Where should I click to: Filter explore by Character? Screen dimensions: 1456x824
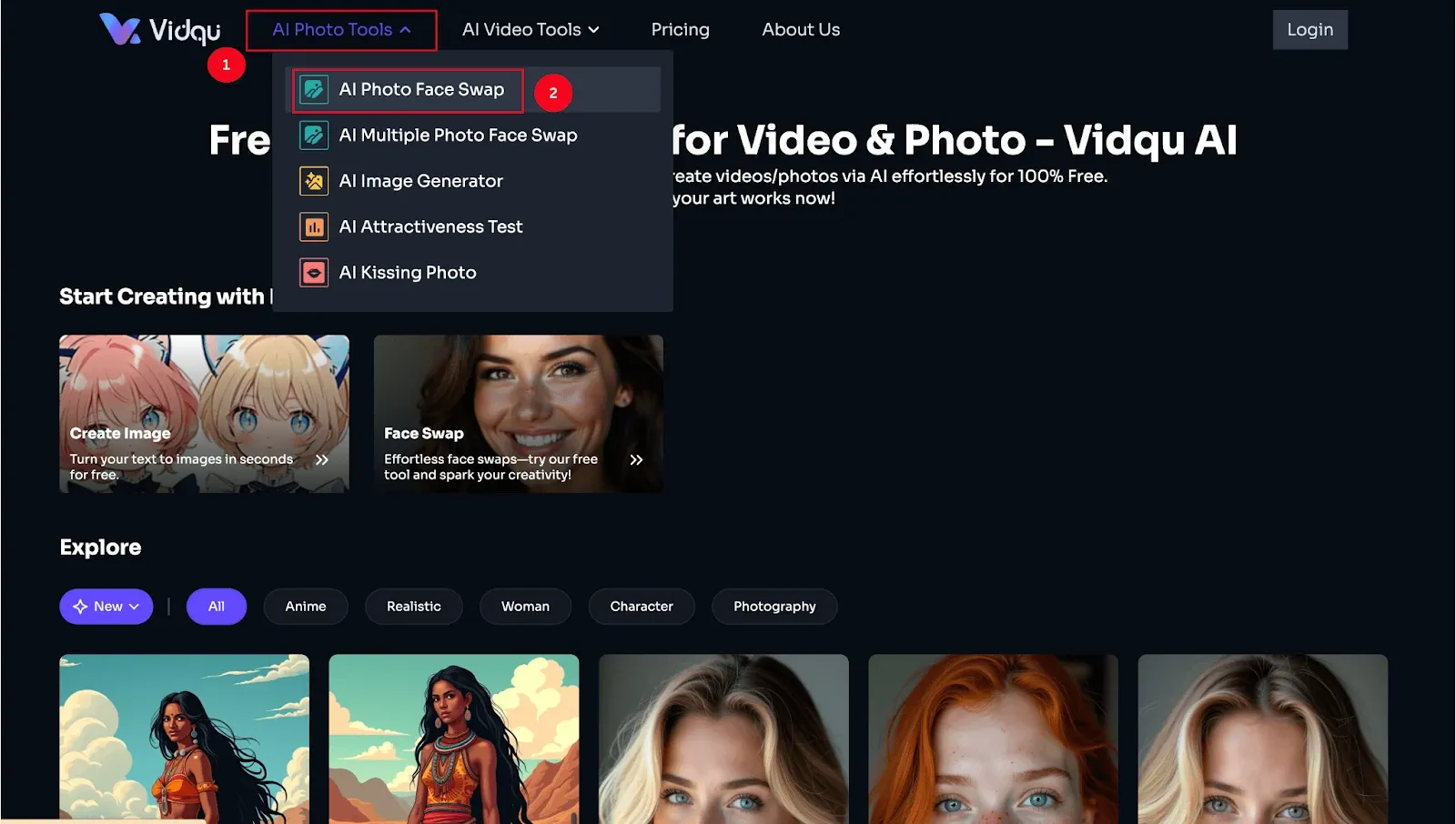pos(642,607)
